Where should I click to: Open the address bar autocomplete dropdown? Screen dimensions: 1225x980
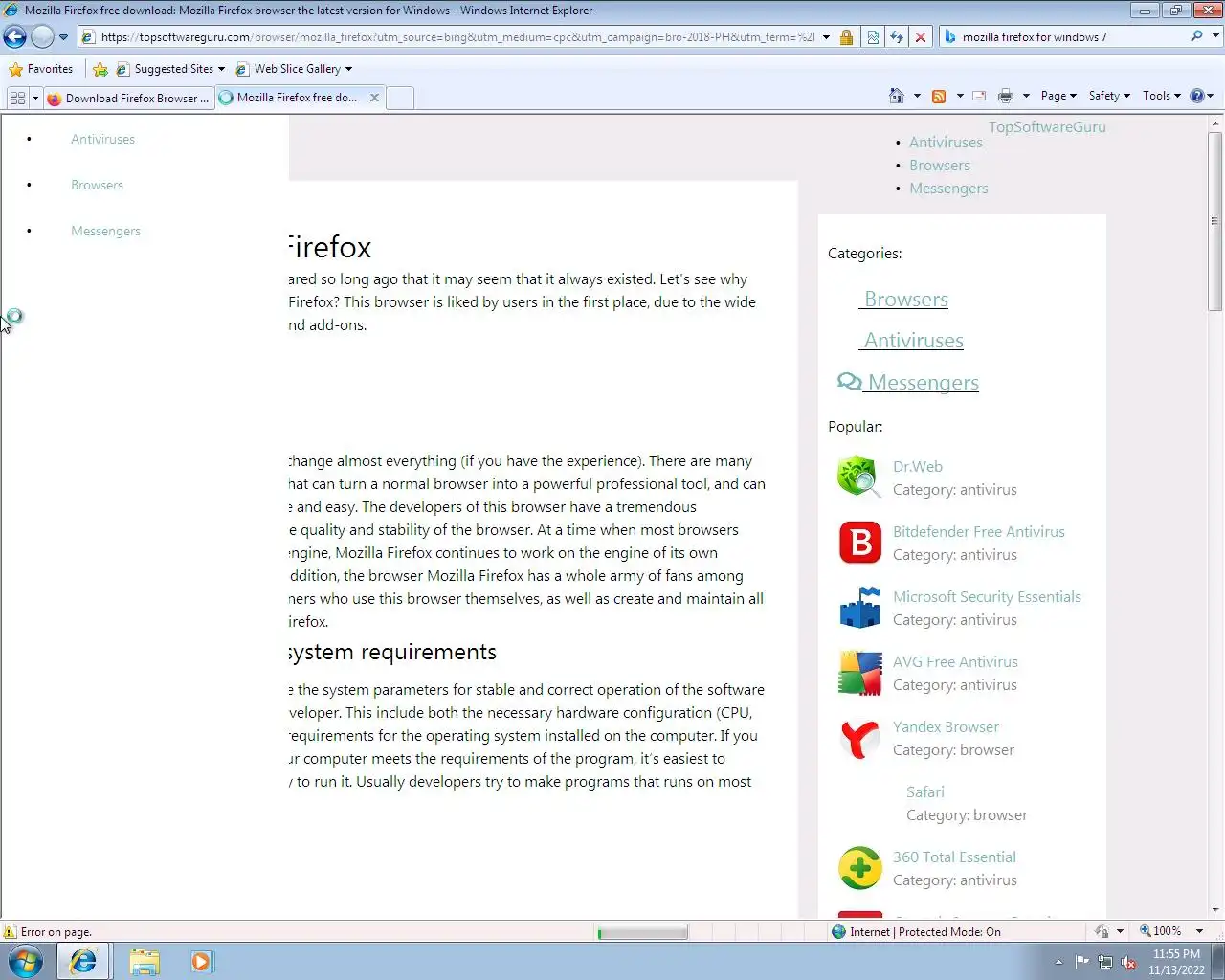pyautogui.click(x=826, y=37)
